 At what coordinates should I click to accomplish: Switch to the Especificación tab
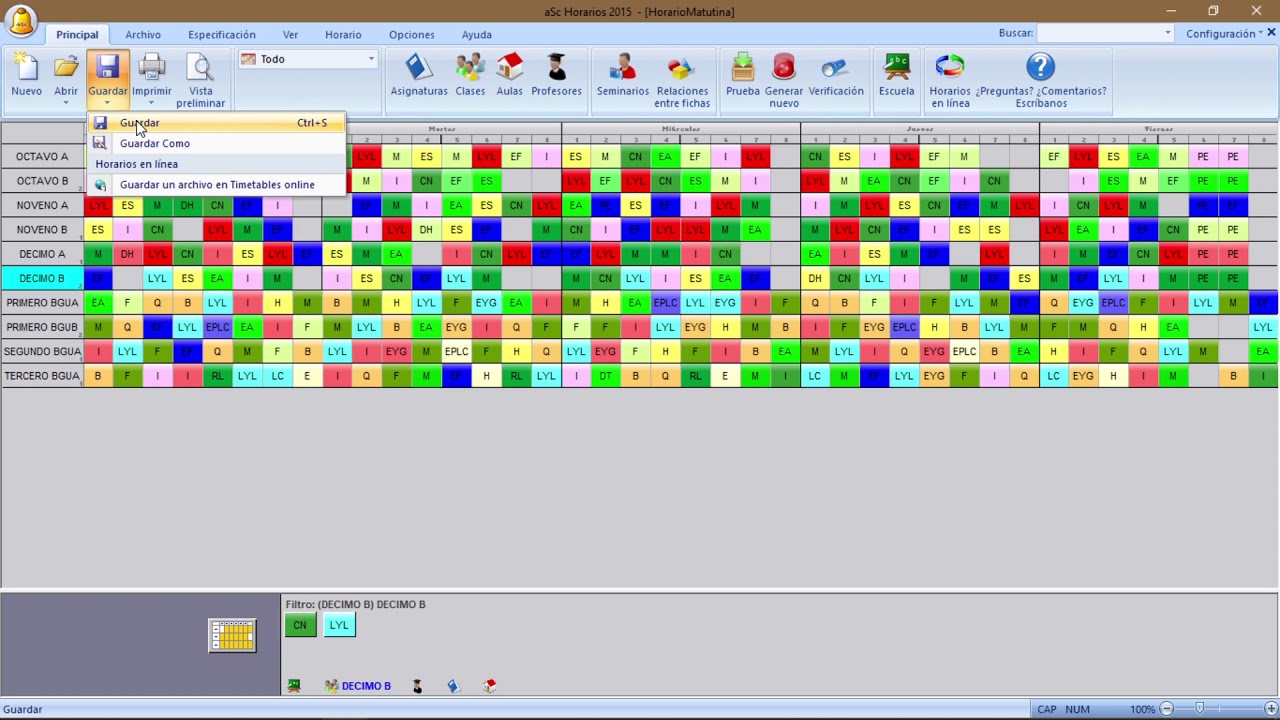tap(222, 35)
